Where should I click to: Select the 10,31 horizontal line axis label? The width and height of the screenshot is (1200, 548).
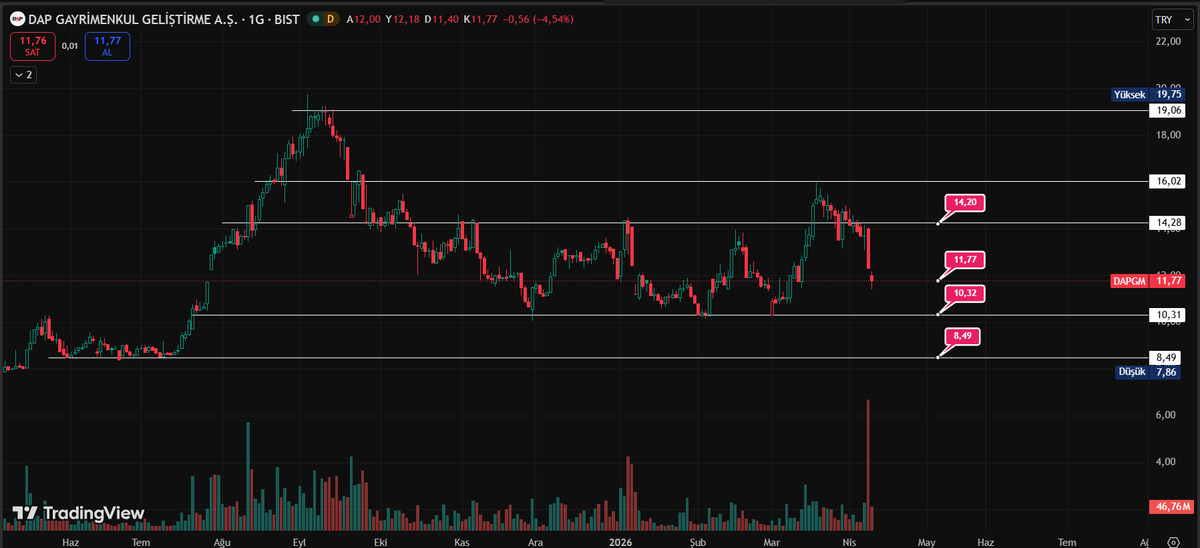point(1165,315)
